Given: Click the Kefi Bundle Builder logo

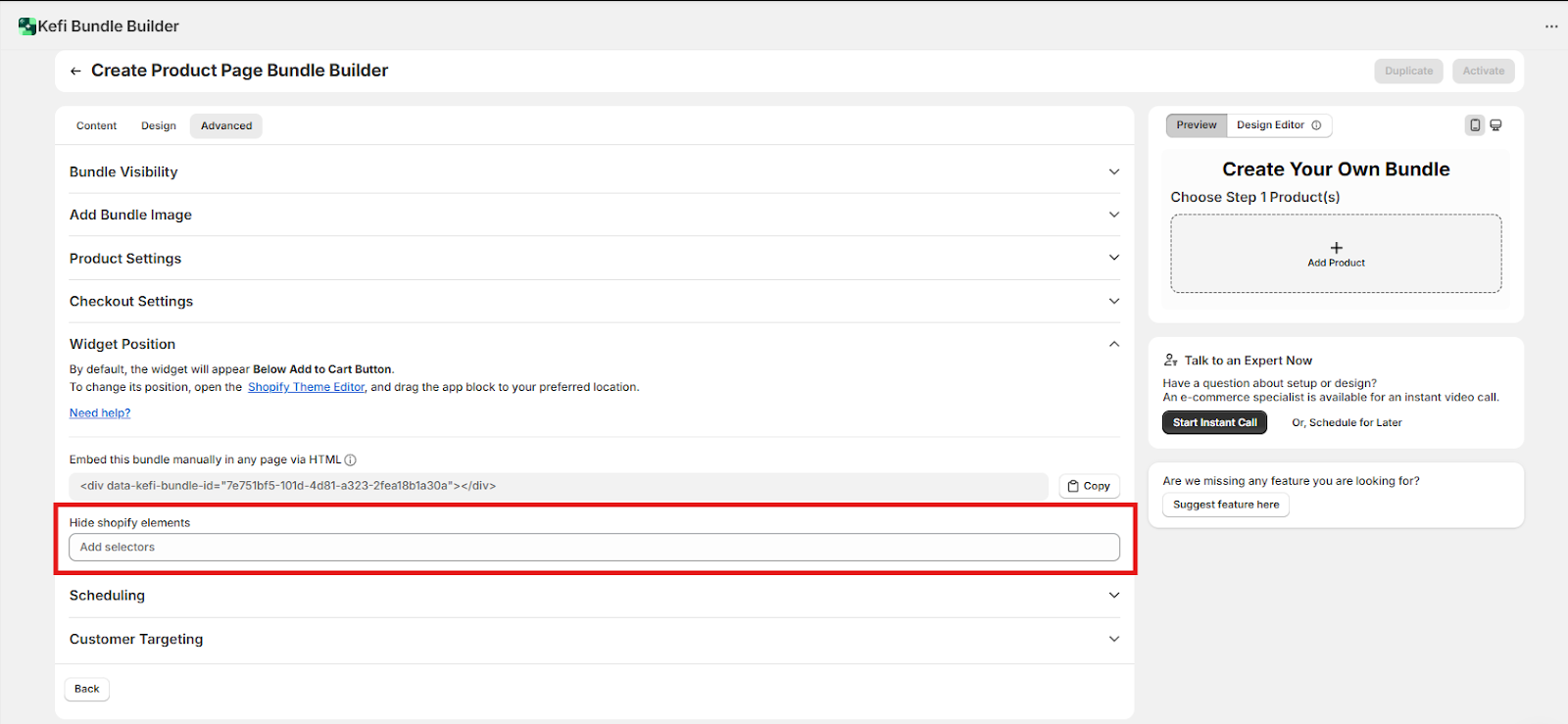Looking at the screenshot, I should pos(27,26).
